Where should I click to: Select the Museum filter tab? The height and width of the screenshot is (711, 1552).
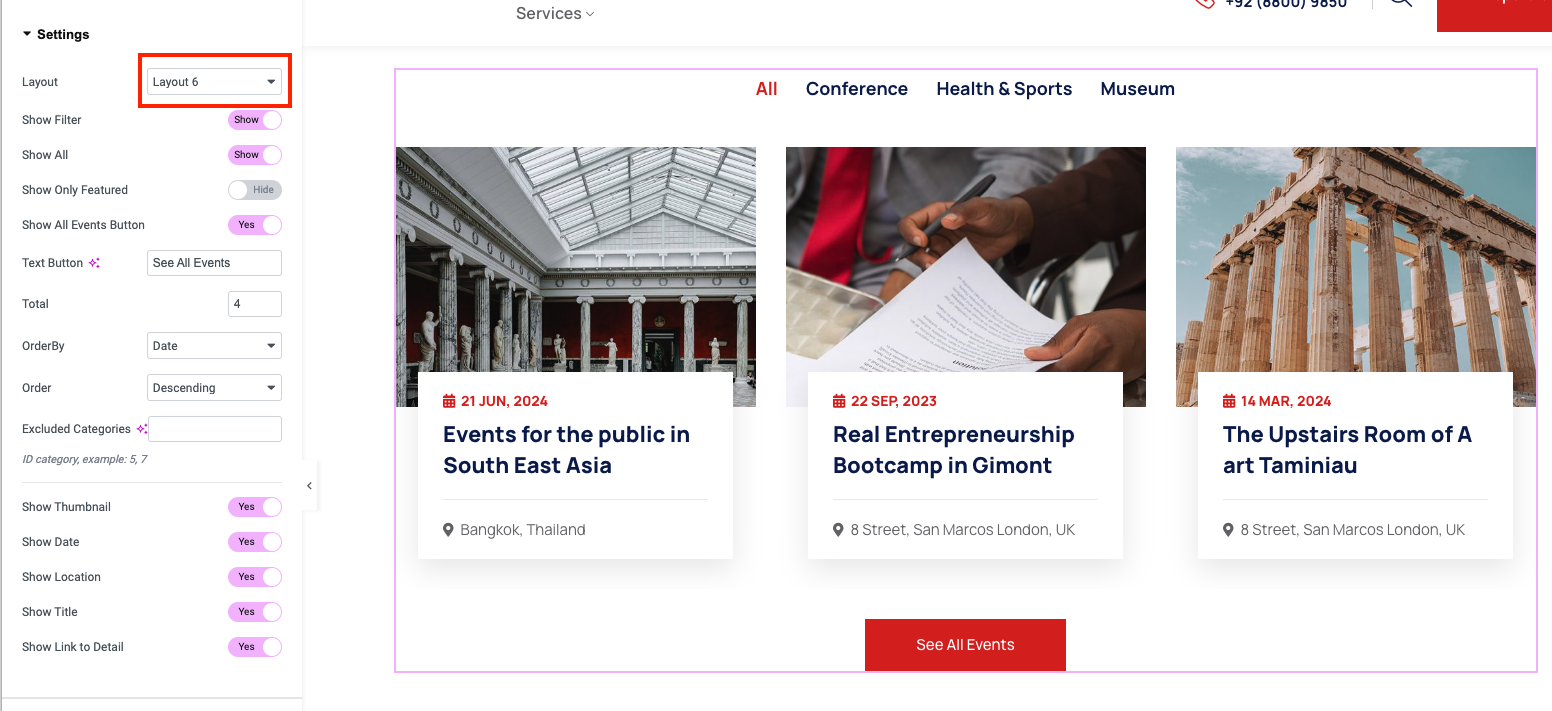point(1137,89)
